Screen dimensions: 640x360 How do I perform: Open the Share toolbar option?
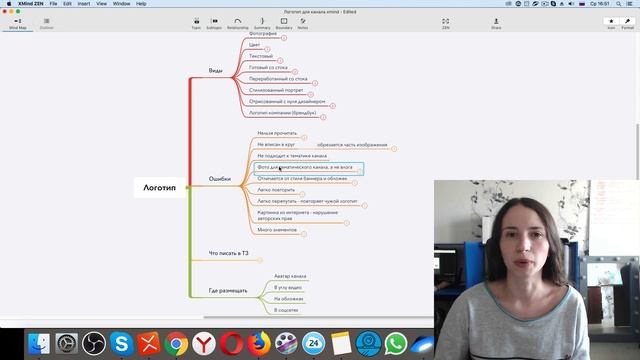pyautogui.click(x=496, y=24)
